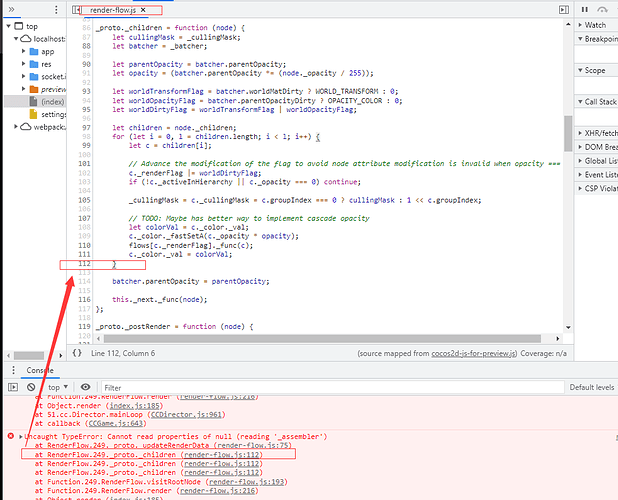Select the orange preview folder icon
This screenshot has width=618, height=500.
tap(34, 89)
